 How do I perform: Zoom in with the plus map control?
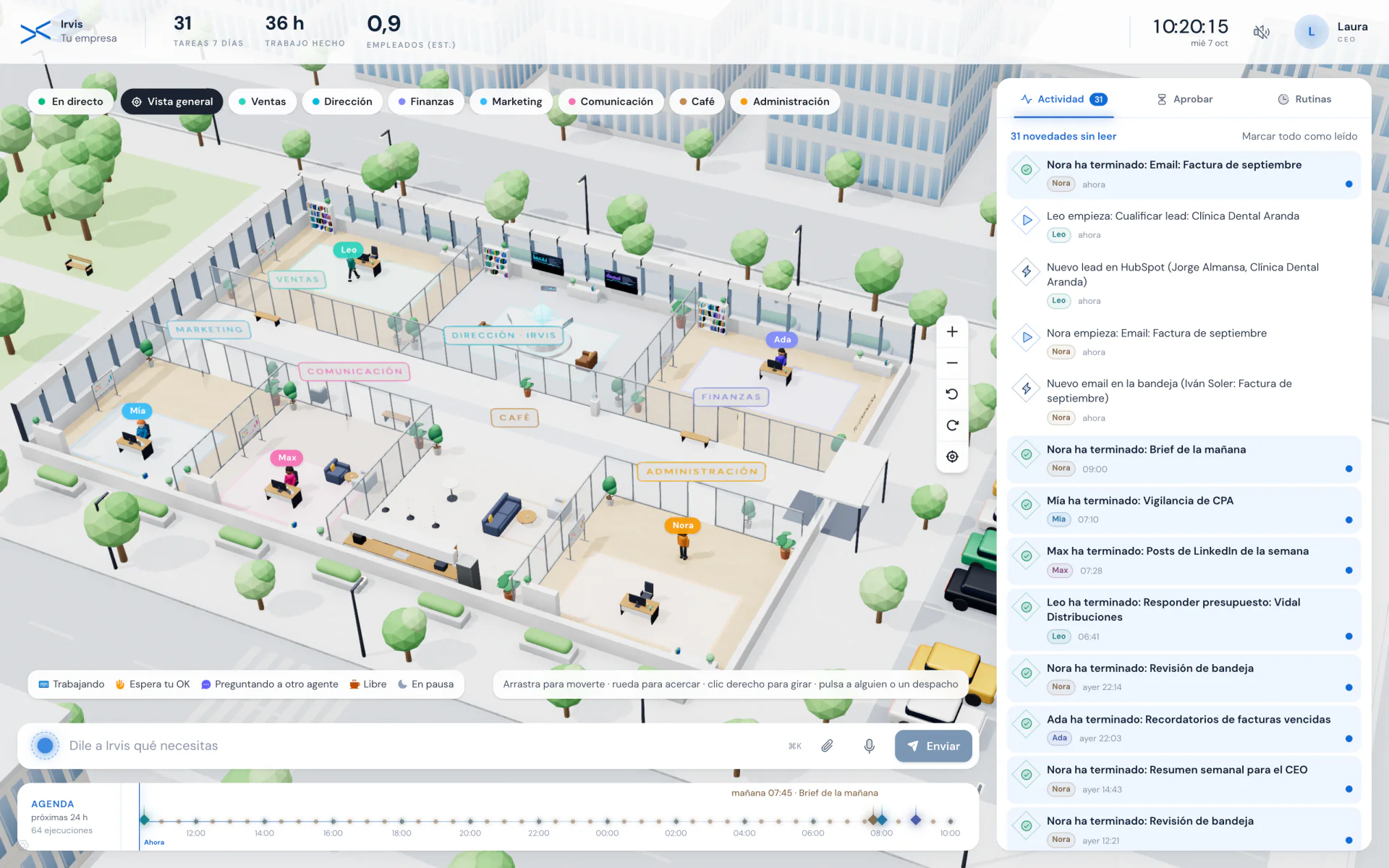tap(952, 332)
